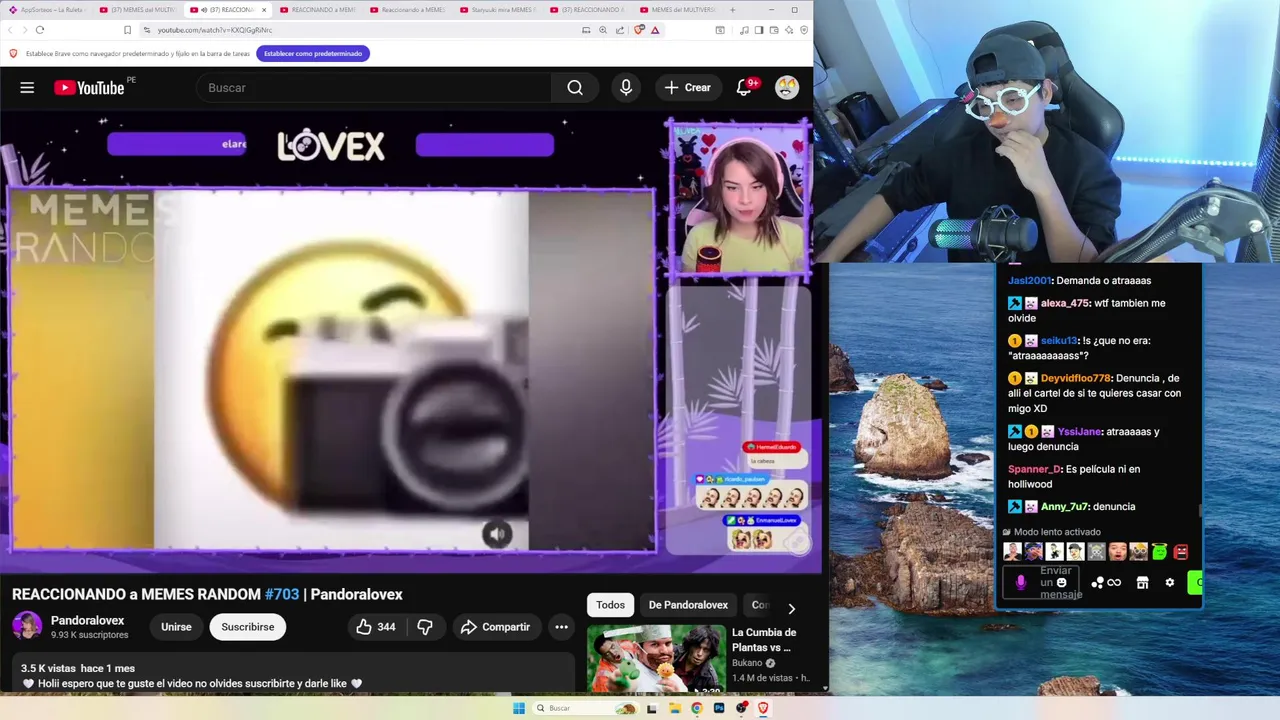Select the De Pandoralovex filter chip
The image size is (1280, 720).
click(688, 605)
